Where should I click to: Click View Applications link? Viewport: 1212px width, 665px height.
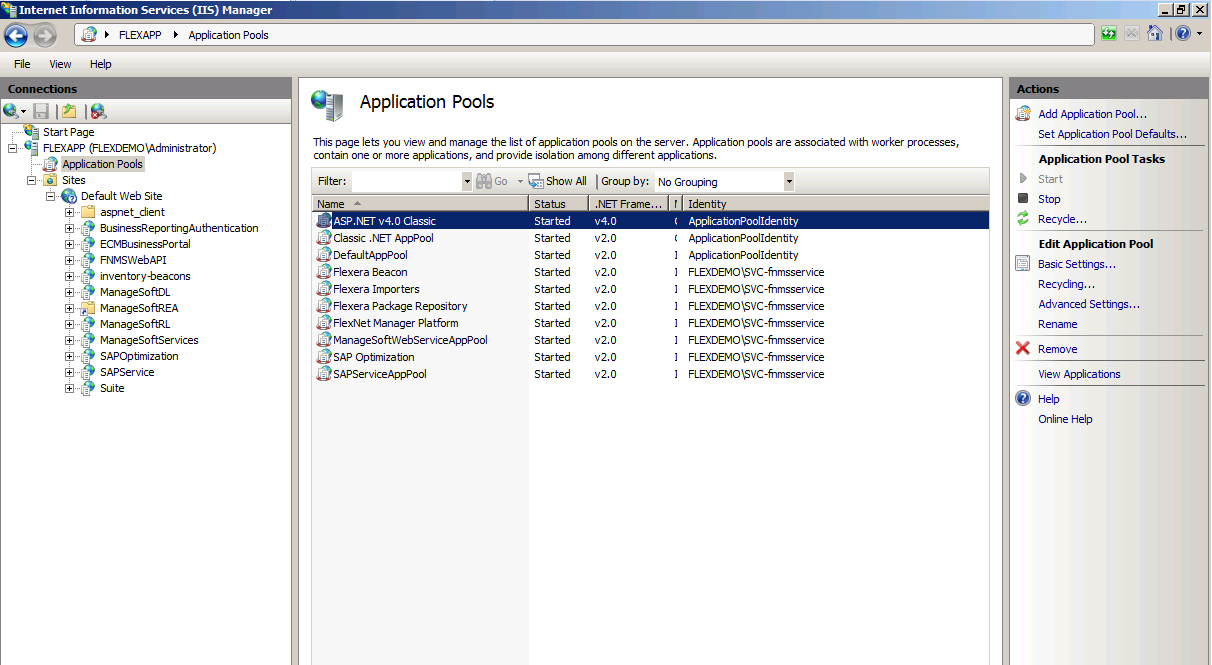click(1079, 374)
